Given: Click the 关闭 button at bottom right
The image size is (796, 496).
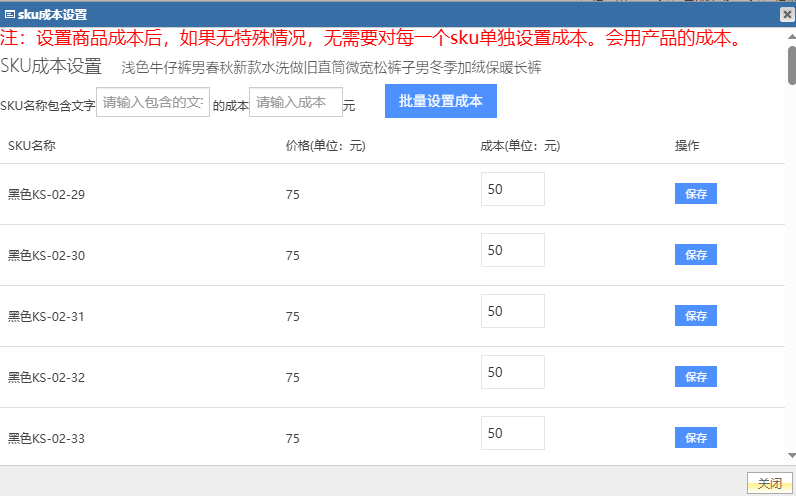Looking at the screenshot, I should pos(769,483).
